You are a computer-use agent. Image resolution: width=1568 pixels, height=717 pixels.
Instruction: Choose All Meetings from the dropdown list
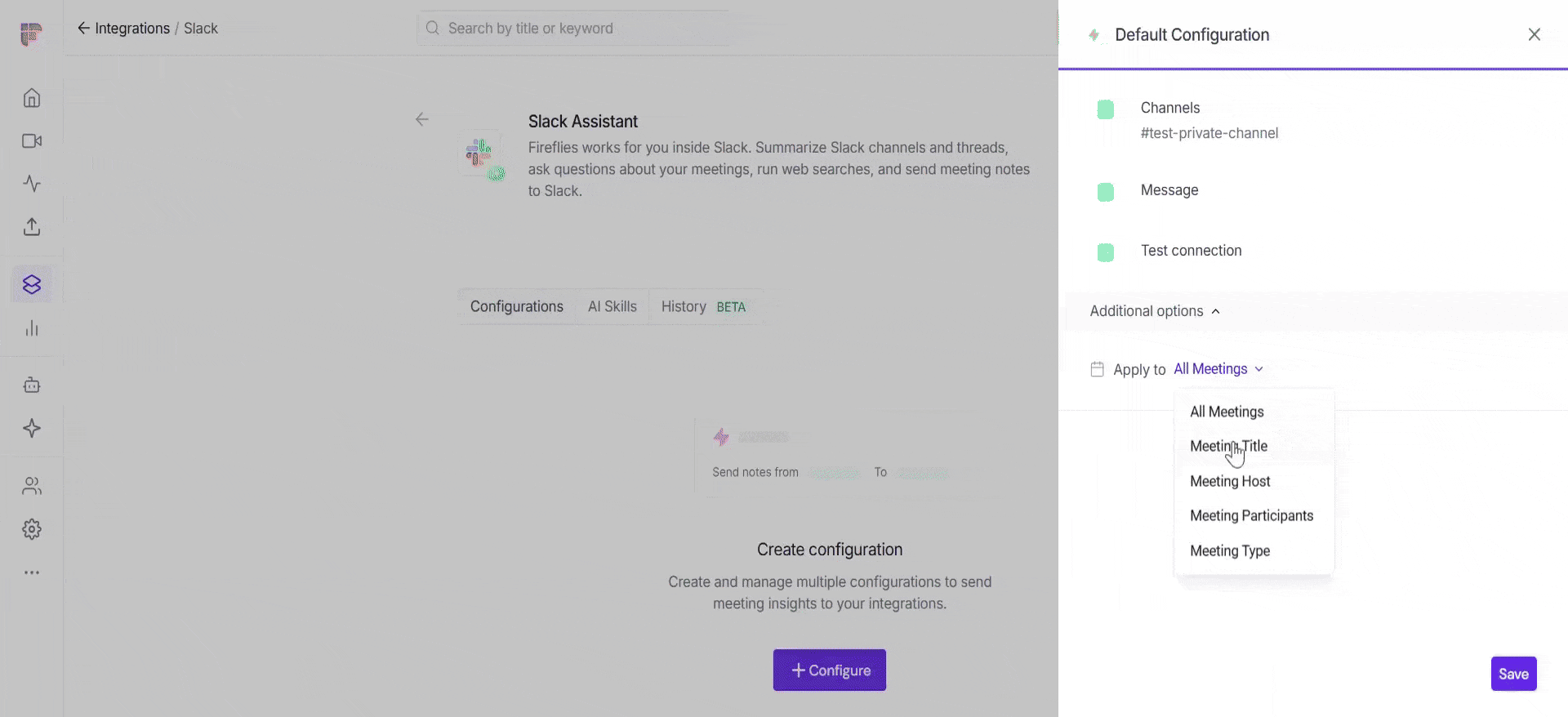coord(1227,412)
